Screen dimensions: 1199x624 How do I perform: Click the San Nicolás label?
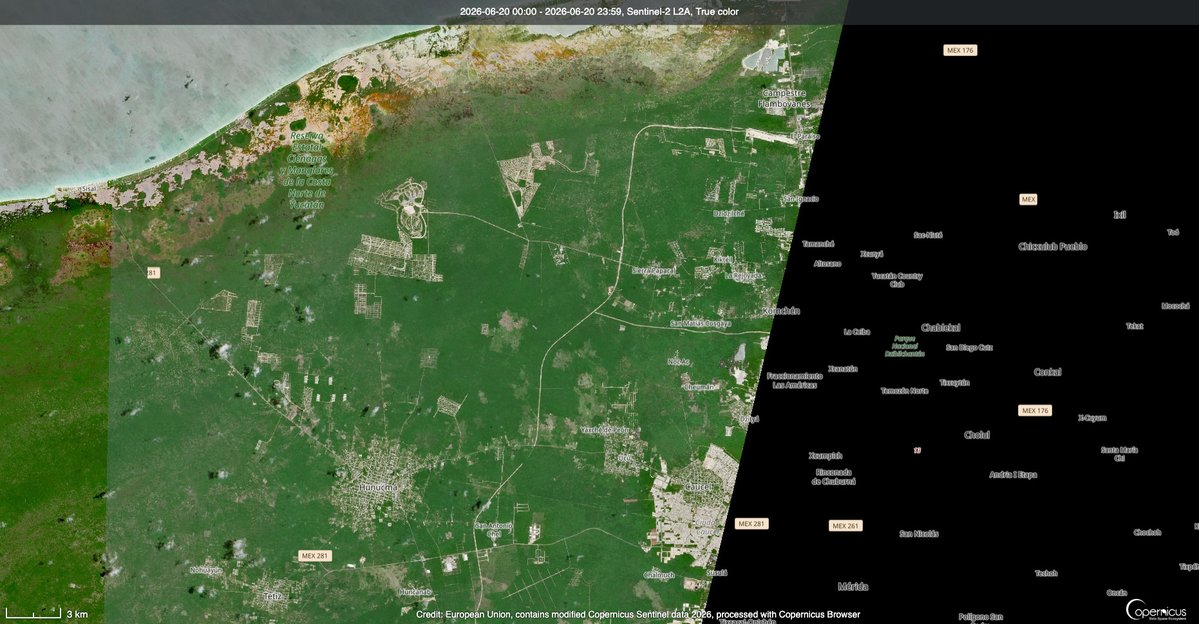click(918, 534)
